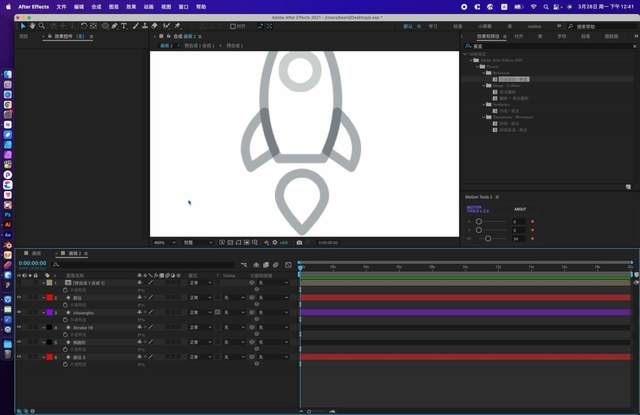Open the 文件 menu
This screenshot has width=640, height=415.
coord(61,7)
